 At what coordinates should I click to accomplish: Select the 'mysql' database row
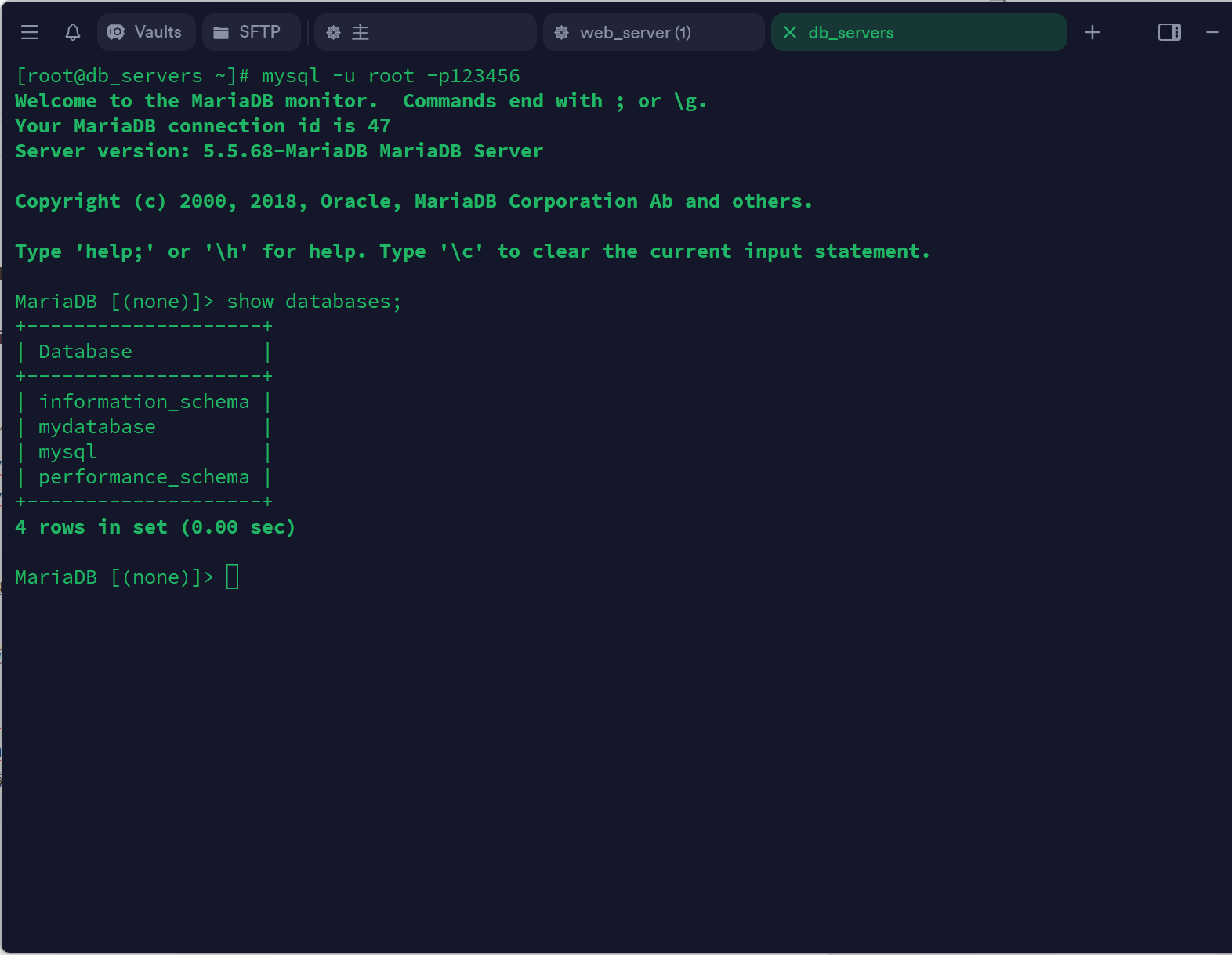[x=144, y=452]
